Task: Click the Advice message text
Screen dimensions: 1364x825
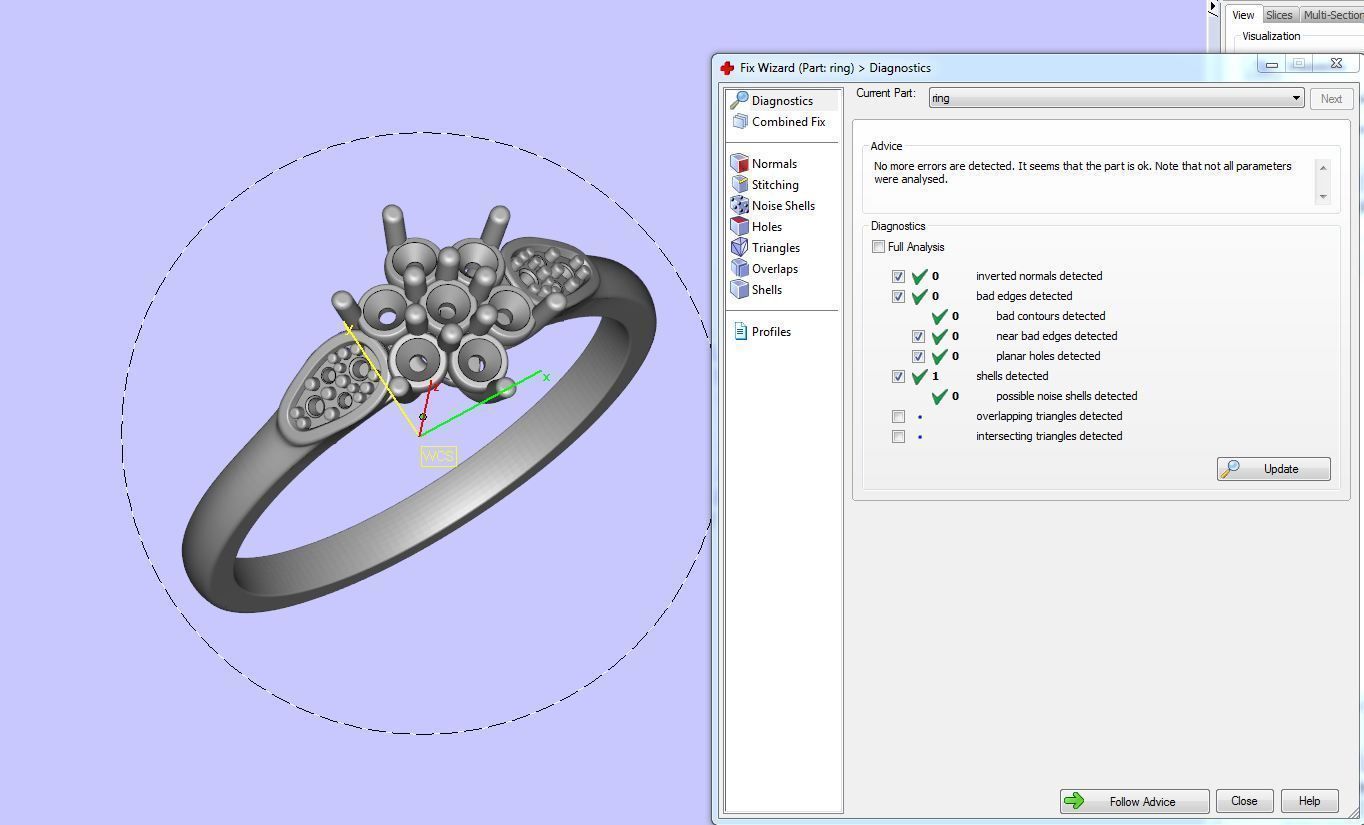Action: [1082, 173]
